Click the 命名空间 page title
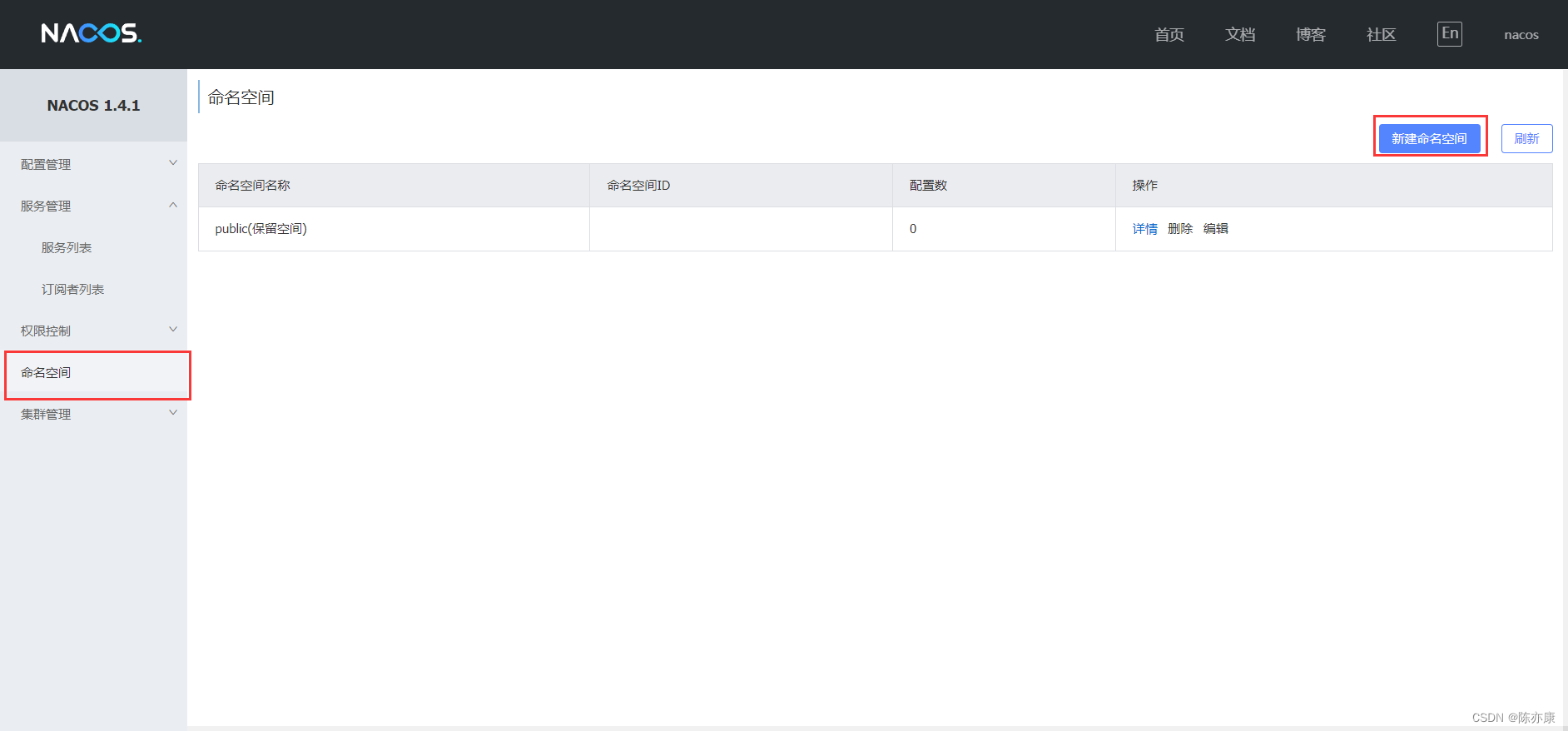1568x731 pixels. tap(241, 97)
